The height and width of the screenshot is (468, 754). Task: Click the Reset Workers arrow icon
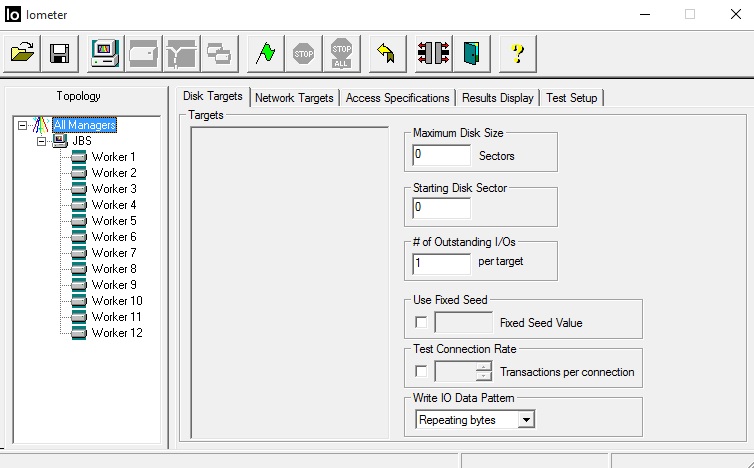coord(385,53)
